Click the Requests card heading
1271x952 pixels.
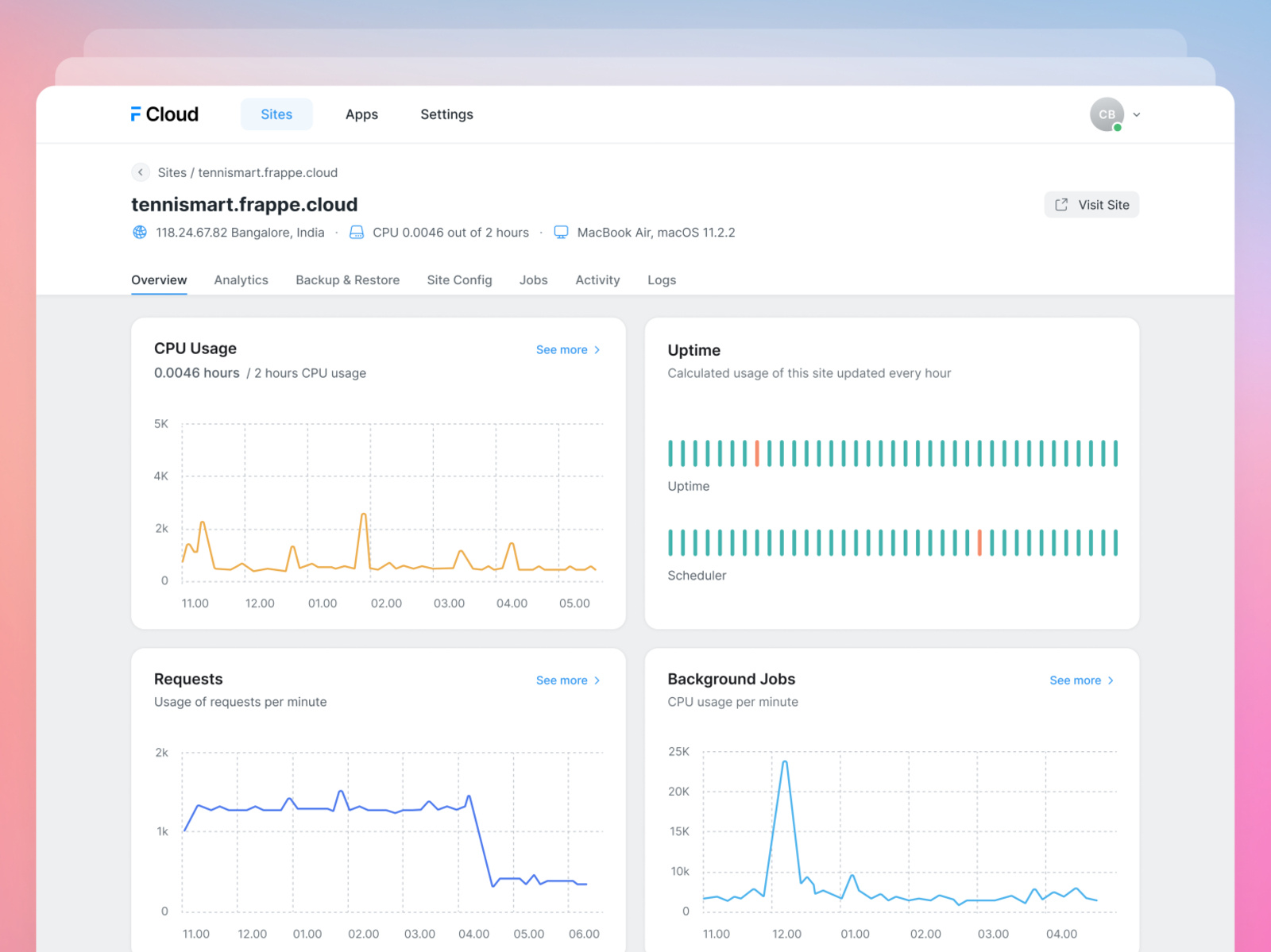click(188, 679)
